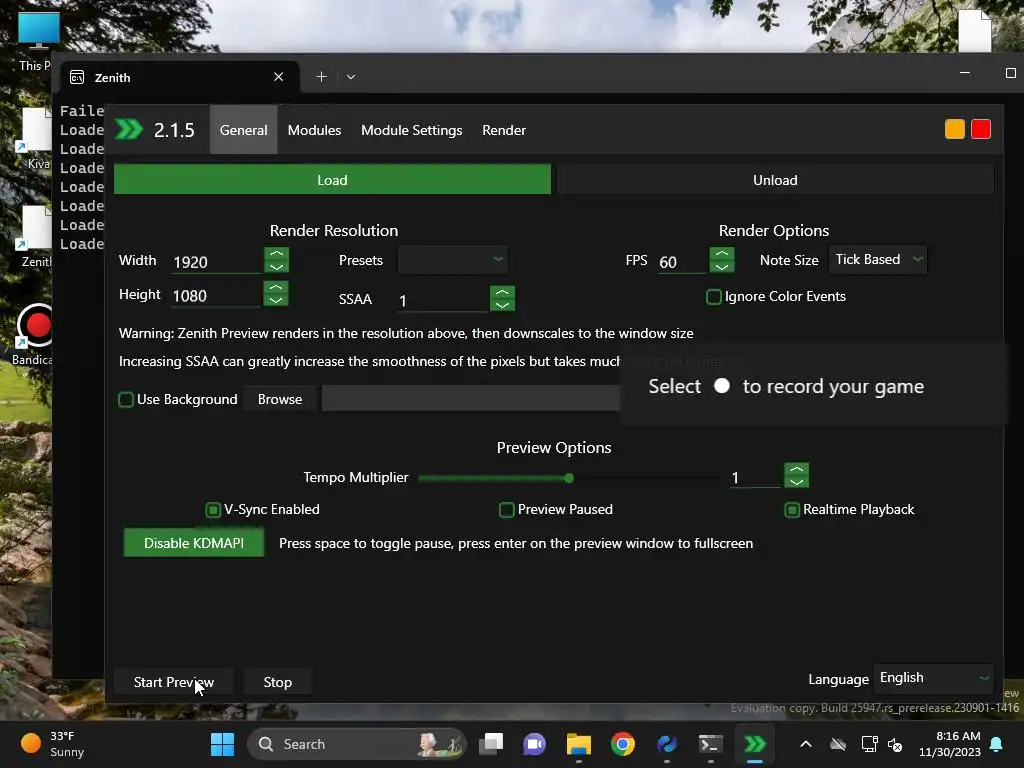The width and height of the screenshot is (1024, 768).
Task: Open the clock showing 8:16 AM
Action: (x=950, y=744)
